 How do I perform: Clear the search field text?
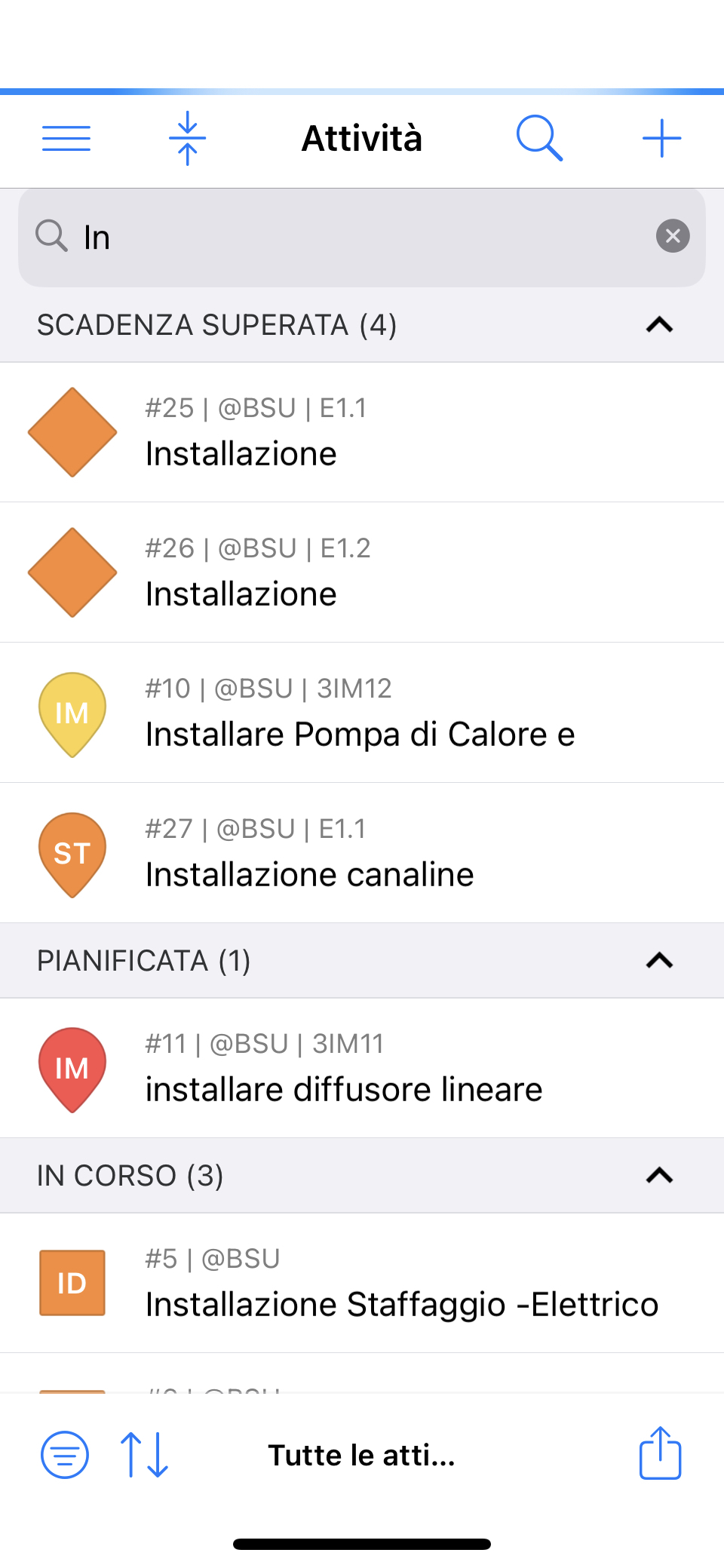coord(673,236)
